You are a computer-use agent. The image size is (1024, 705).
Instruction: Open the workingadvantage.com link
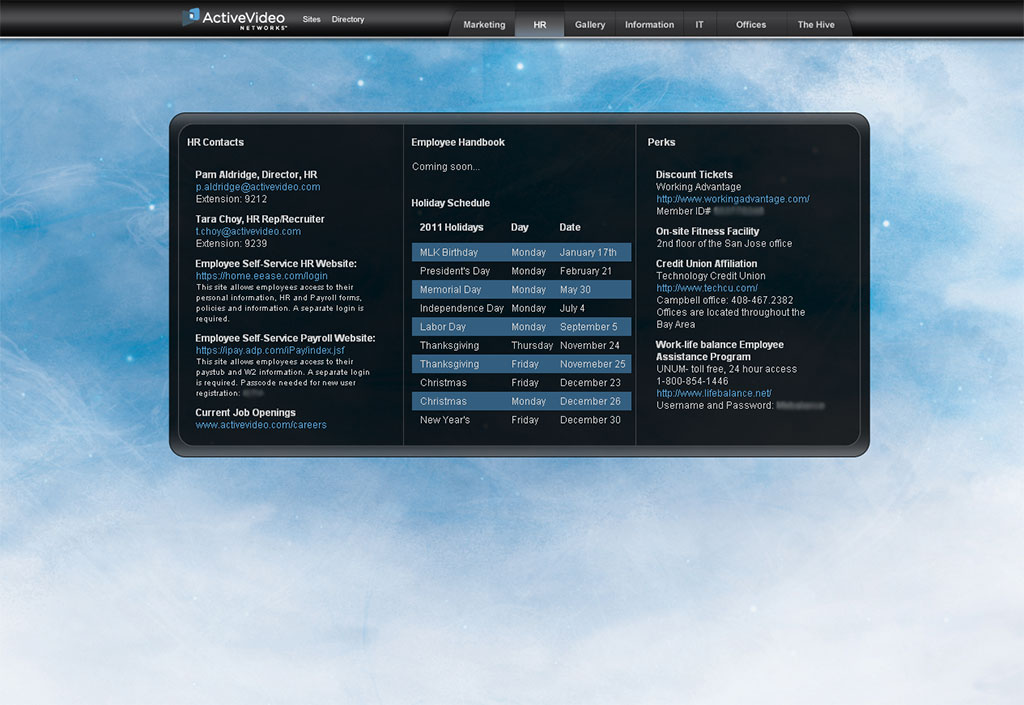pos(733,199)
